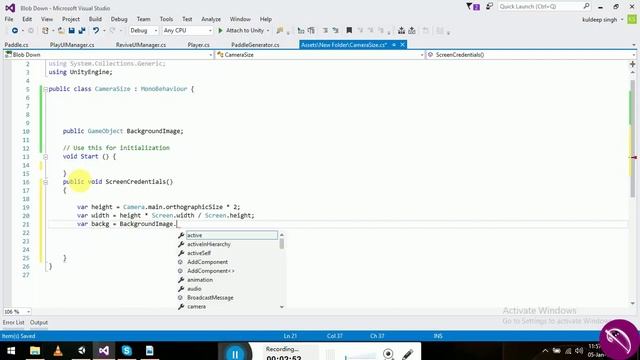This screenshot has height=360, width=640.
Task: Open the Attach to Unity dropdown arrow
Action: pyautogui.click(x=268, y=31)
